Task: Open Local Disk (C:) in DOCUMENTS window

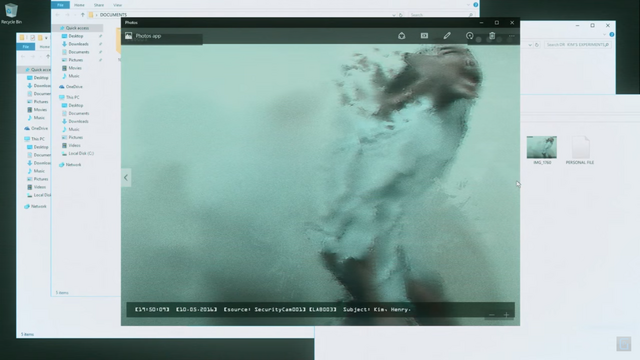Action: 78,153
